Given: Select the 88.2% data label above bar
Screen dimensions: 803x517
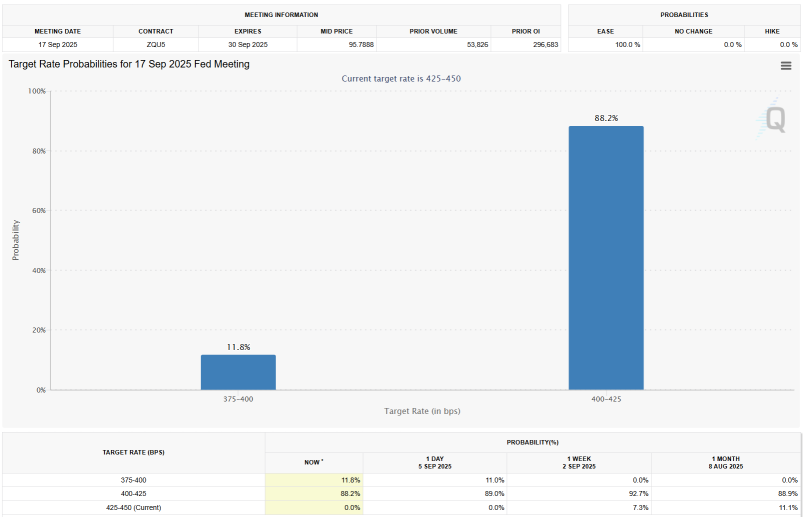Looking at the screenshot, I should (x=606, y=118).
